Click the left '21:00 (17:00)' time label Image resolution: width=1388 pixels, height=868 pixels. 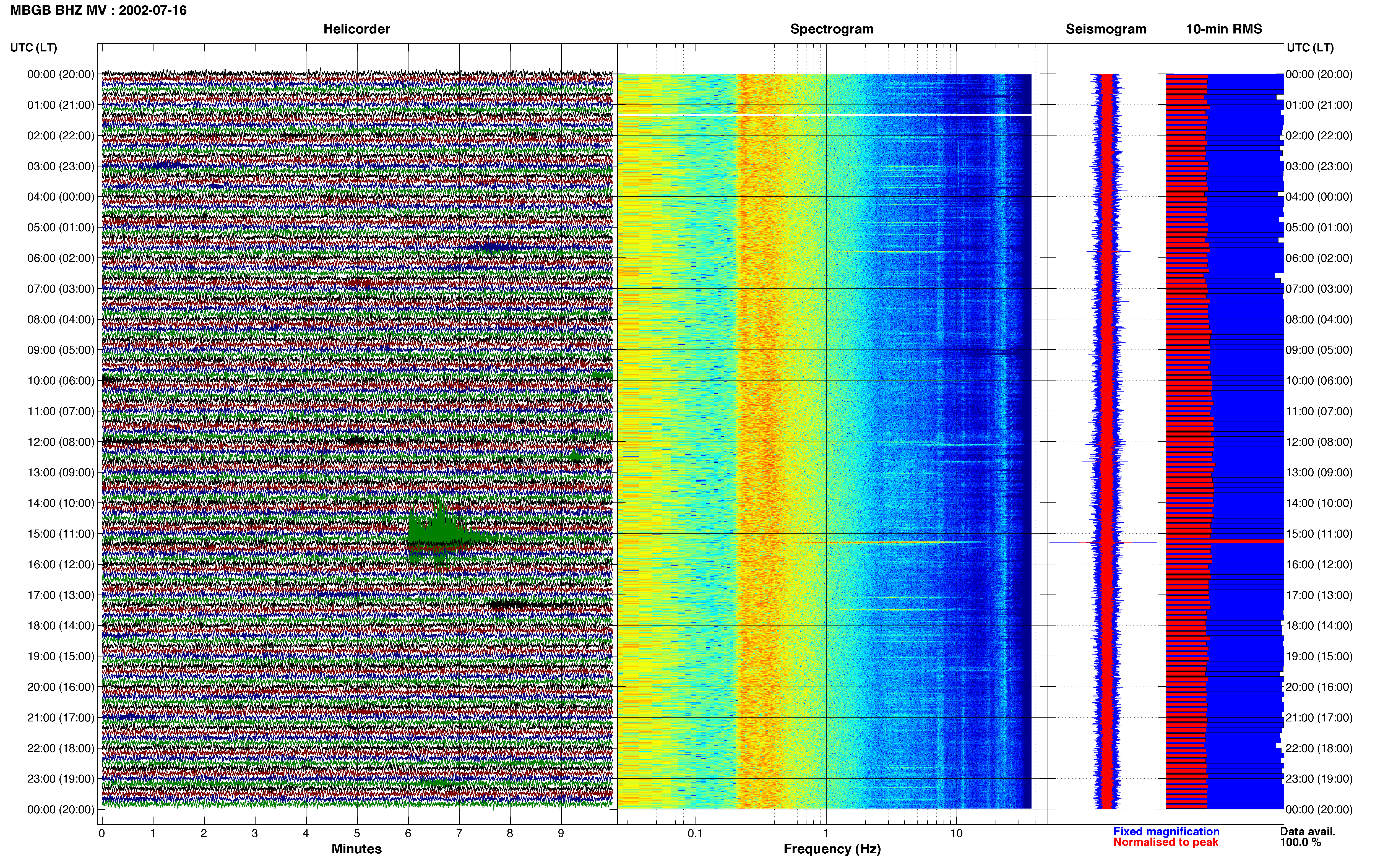(61, 718)
